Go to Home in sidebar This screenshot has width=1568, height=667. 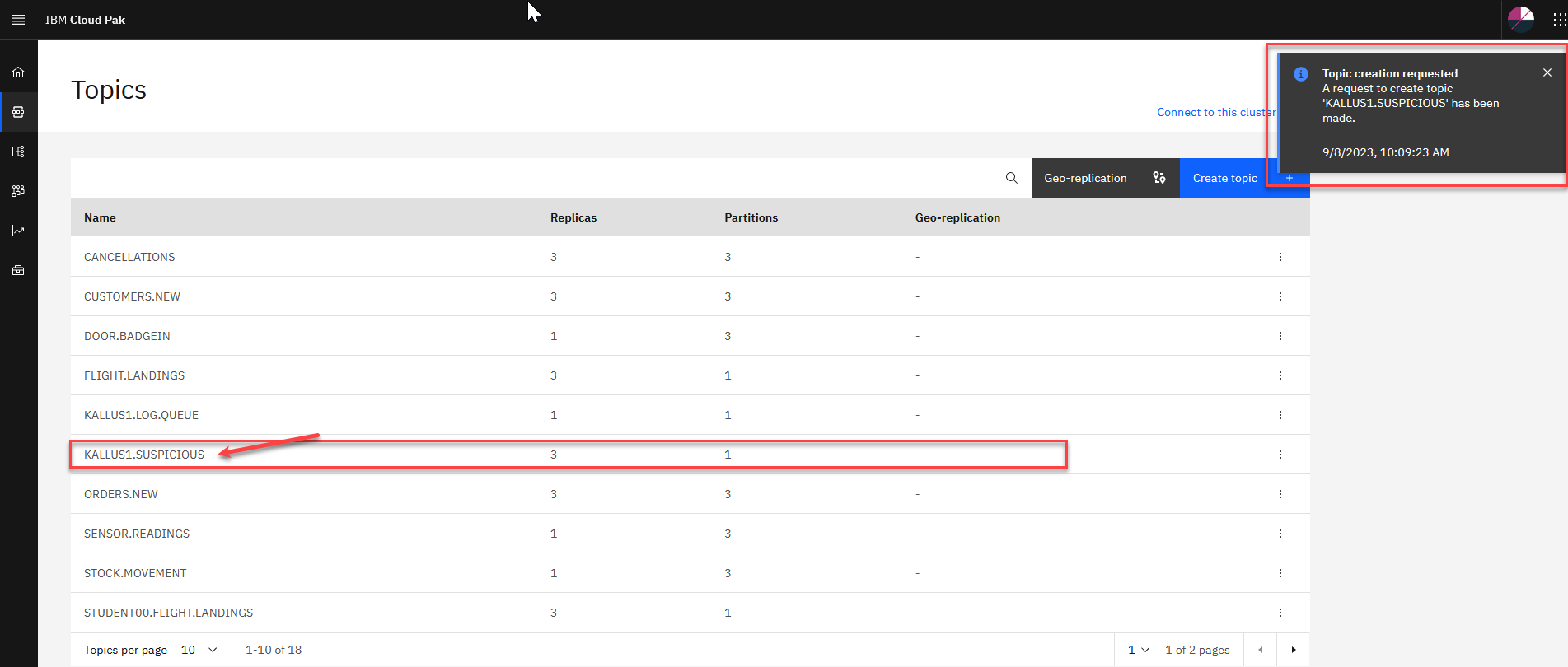pyautogui.click(x=18, y=72)
